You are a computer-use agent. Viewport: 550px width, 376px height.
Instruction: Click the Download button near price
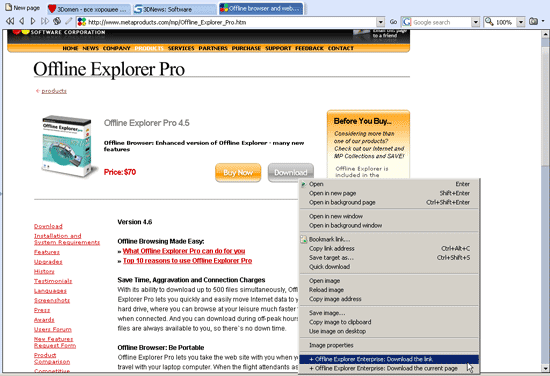click(x=291, y=173)
